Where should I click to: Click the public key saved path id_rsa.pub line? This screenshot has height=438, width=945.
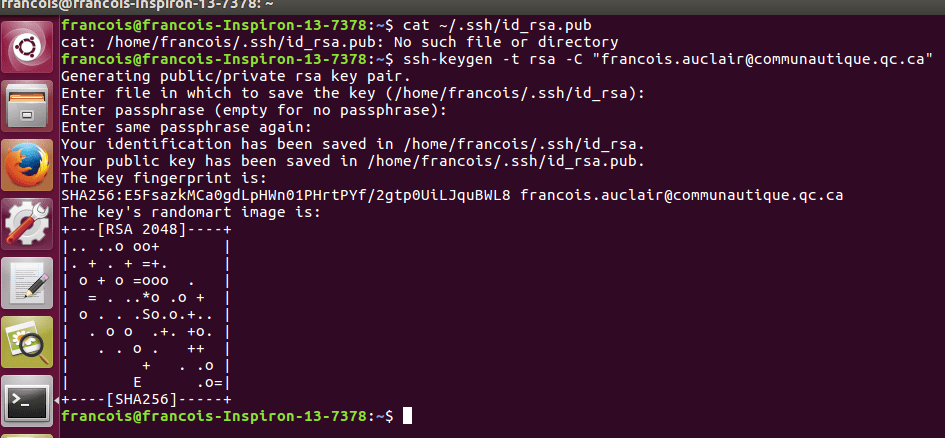(353, 161)
